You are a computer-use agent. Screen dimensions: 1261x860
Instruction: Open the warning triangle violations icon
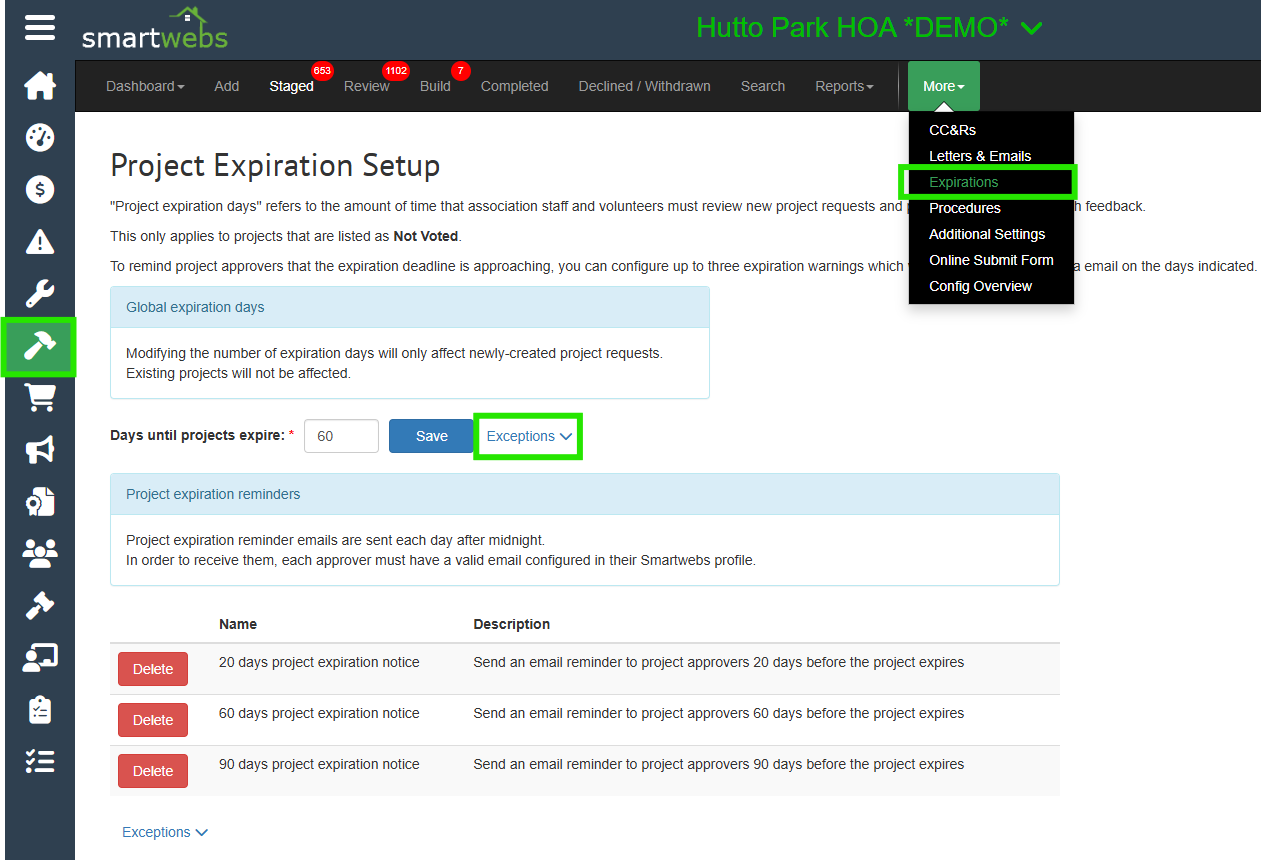pos(40,242)
